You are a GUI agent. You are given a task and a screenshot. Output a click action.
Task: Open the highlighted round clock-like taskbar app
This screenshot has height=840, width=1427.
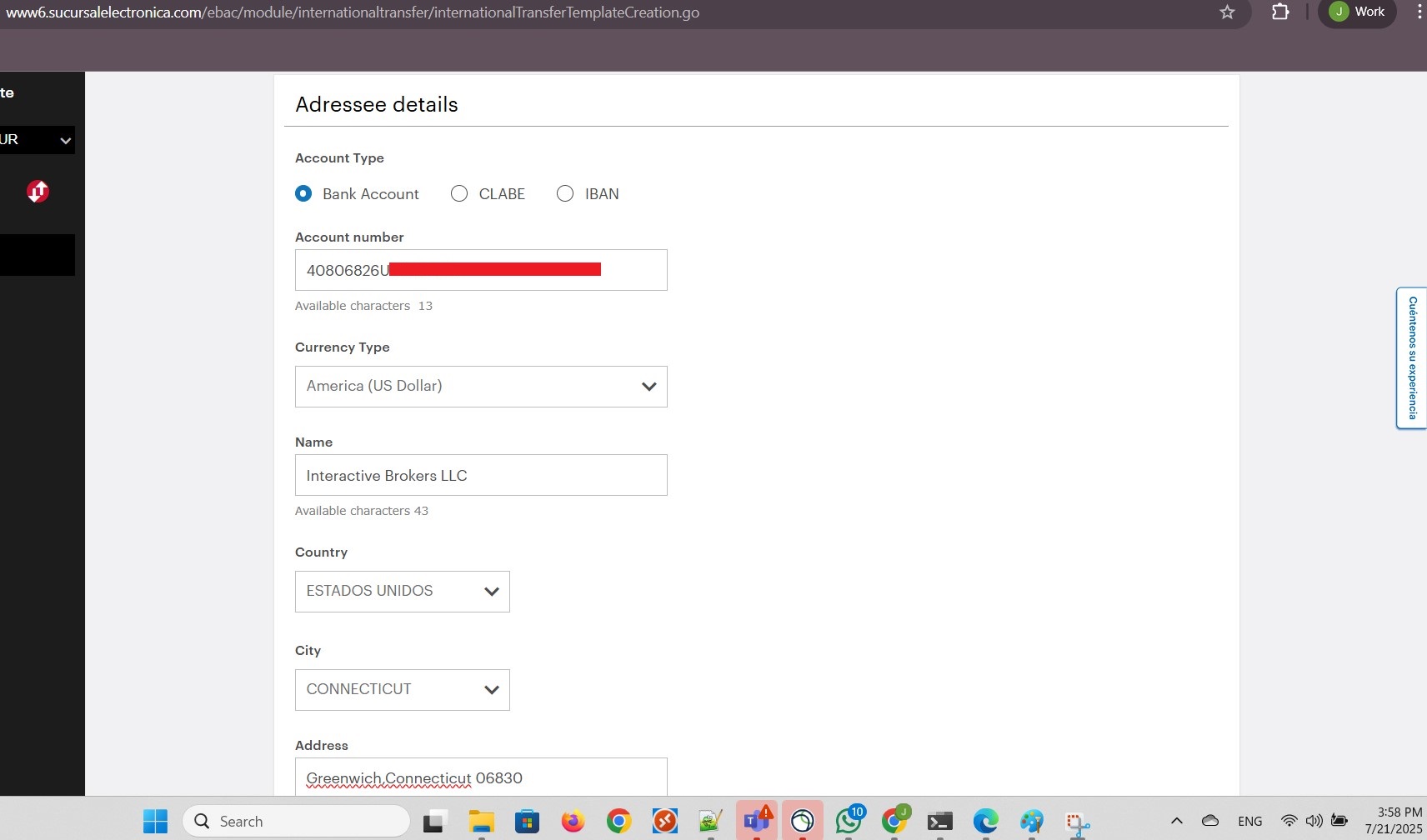[803, 822]
